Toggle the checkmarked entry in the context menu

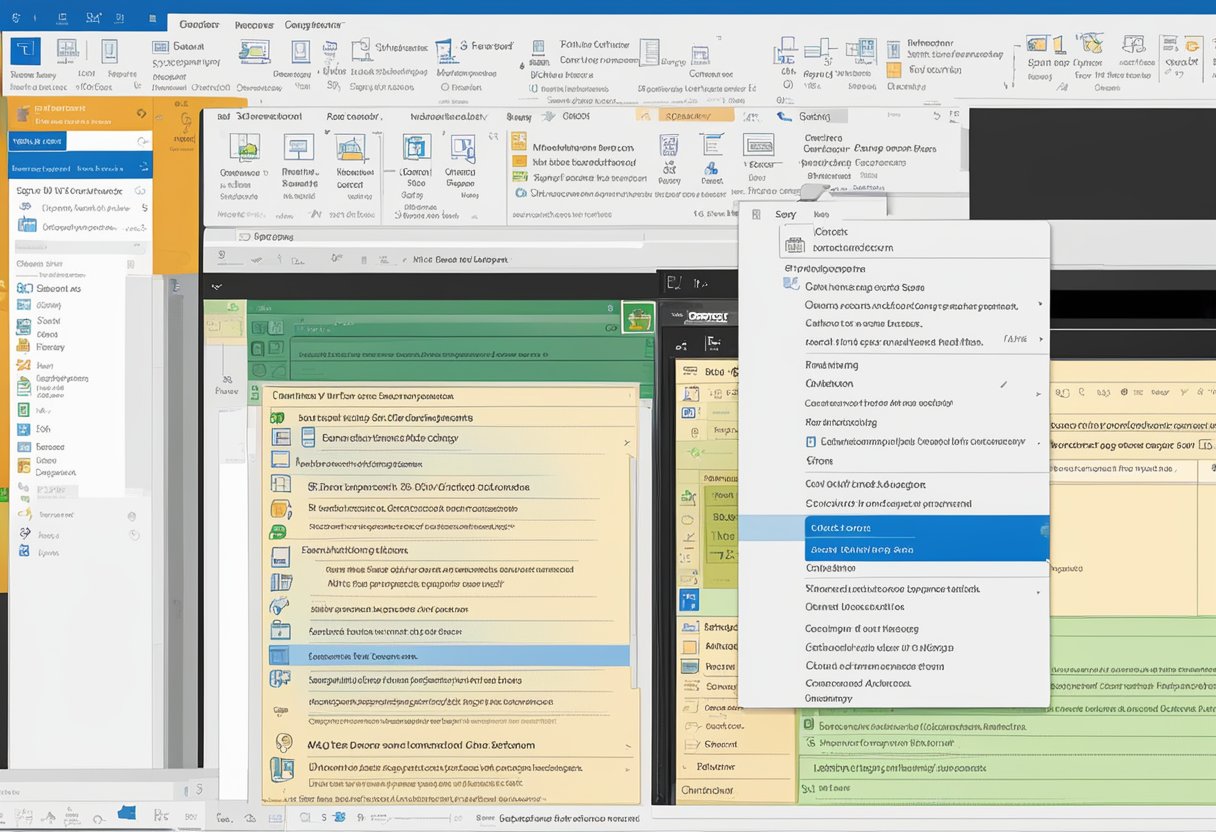click(x=900, y=384)
